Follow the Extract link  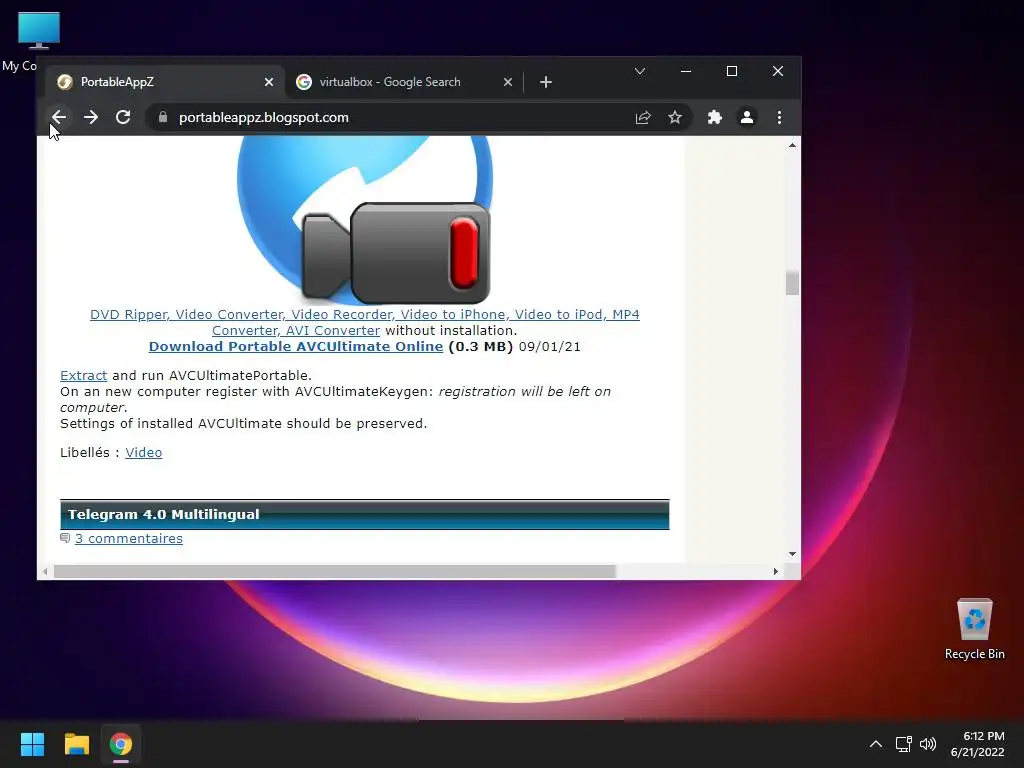(84, 376)
